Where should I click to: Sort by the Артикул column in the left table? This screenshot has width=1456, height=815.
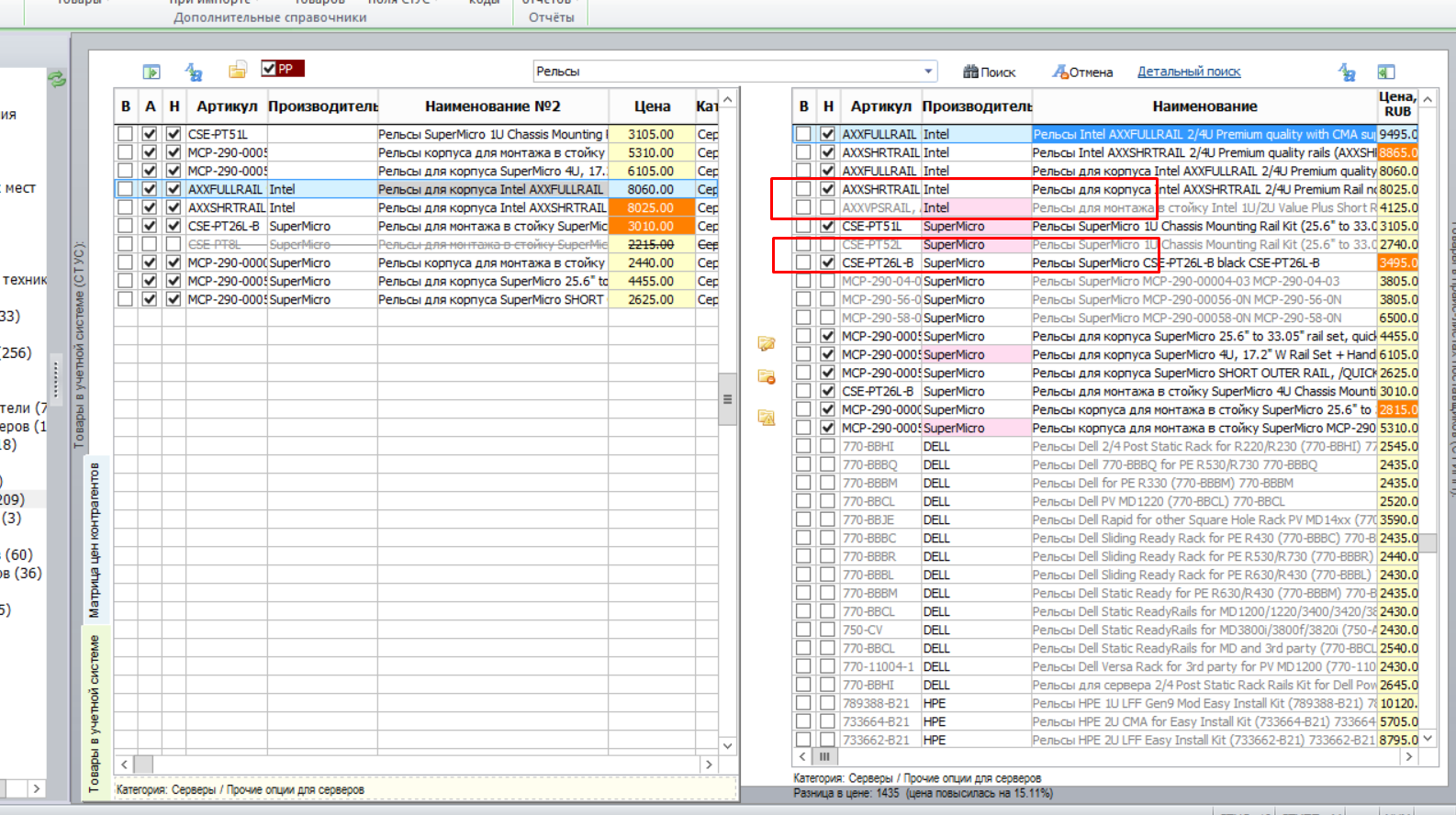coord(226,106)
